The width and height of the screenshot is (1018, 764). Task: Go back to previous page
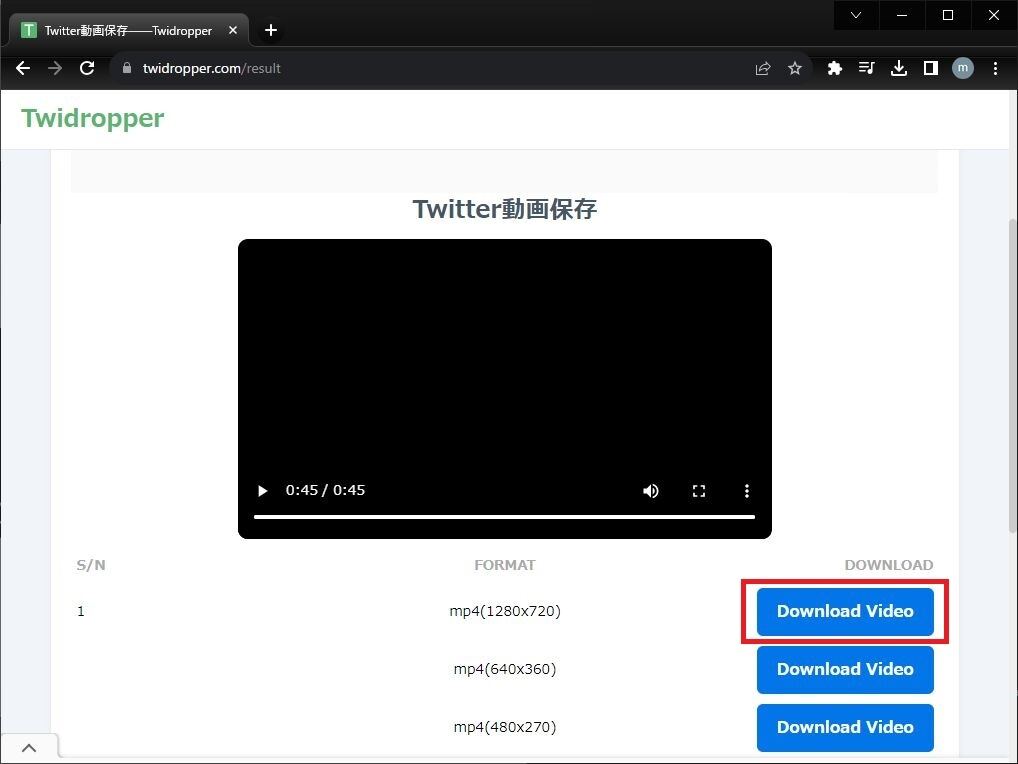click(23, 68)
